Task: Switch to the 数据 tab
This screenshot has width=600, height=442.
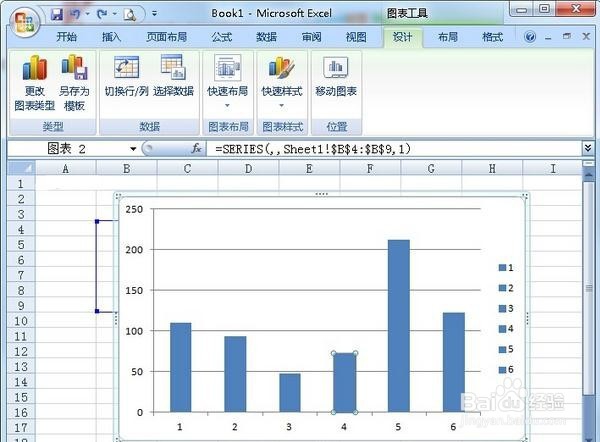Action: pos(266,37)
